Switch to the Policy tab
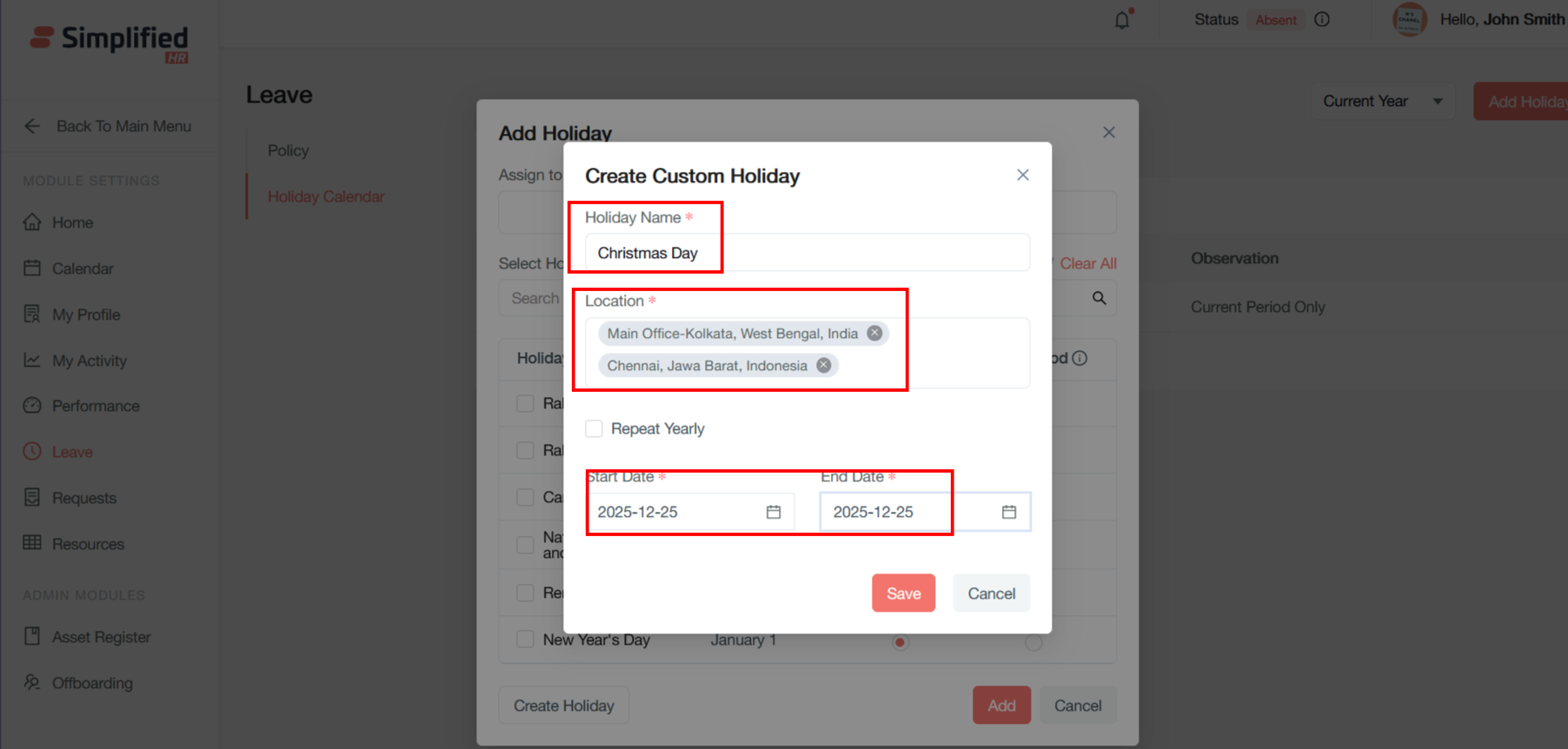Image resolution: width=1568 pixels, height=749 pixels. (x=288, y=150)
